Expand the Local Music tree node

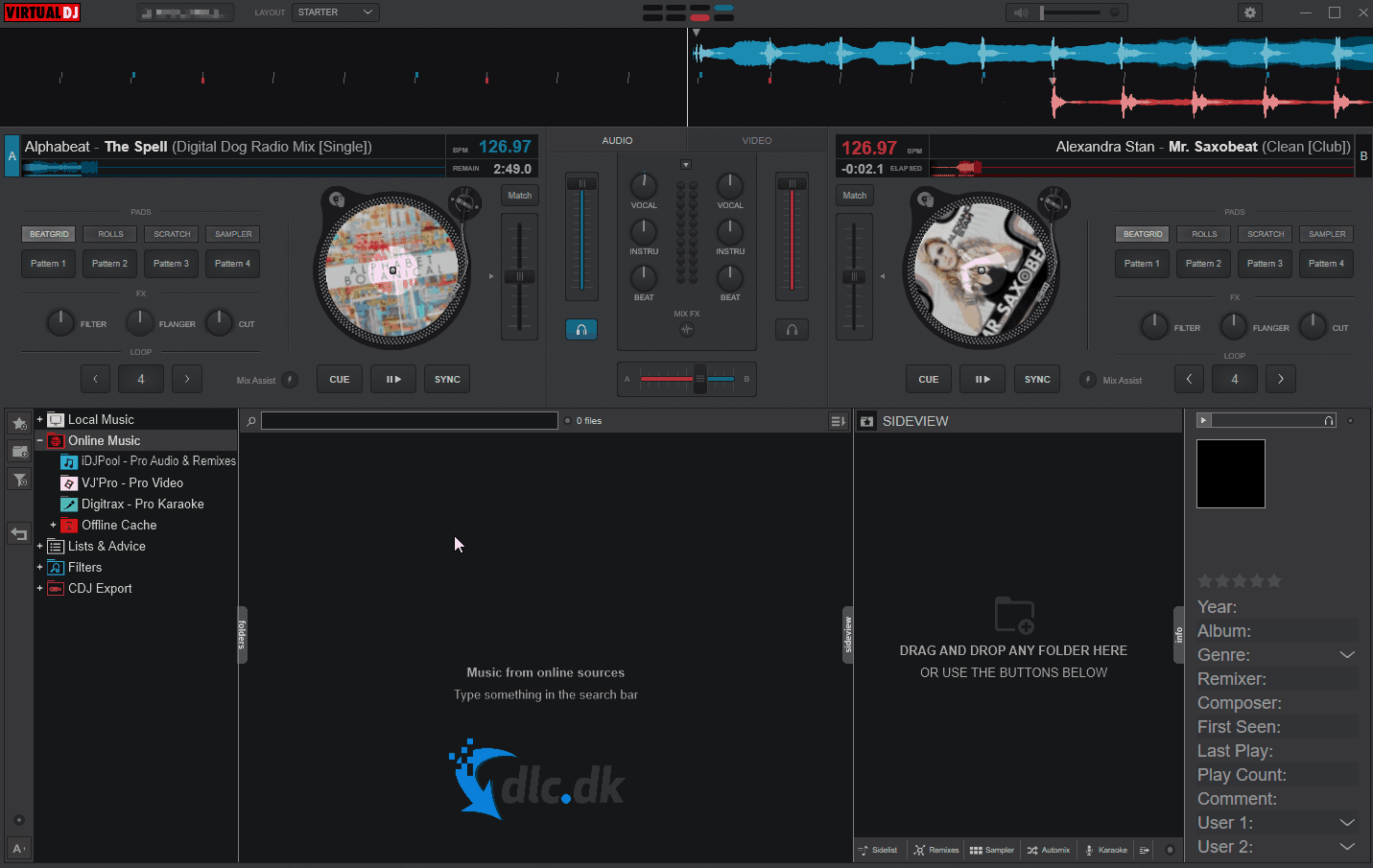click(x=39, y=419)
